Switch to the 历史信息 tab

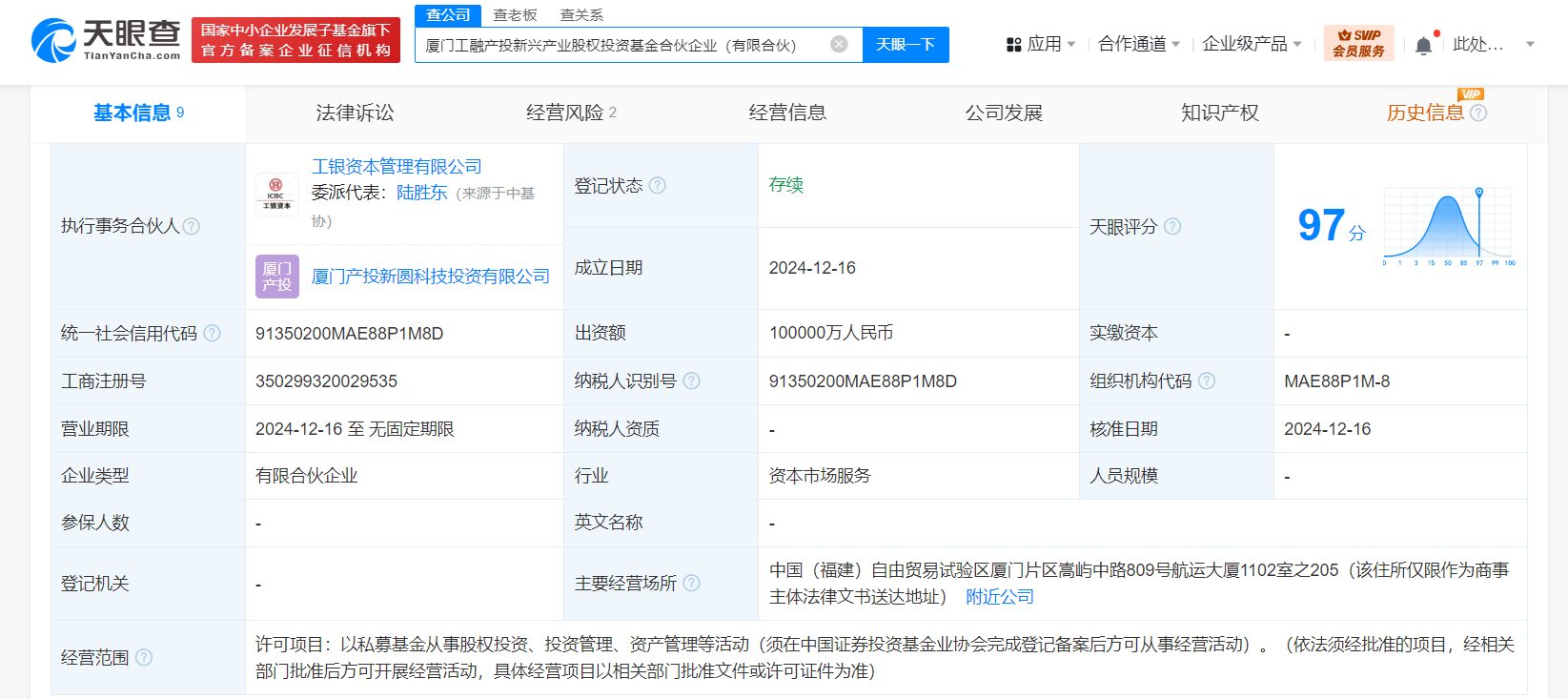pyautogui.click(x=1425, y=113)
